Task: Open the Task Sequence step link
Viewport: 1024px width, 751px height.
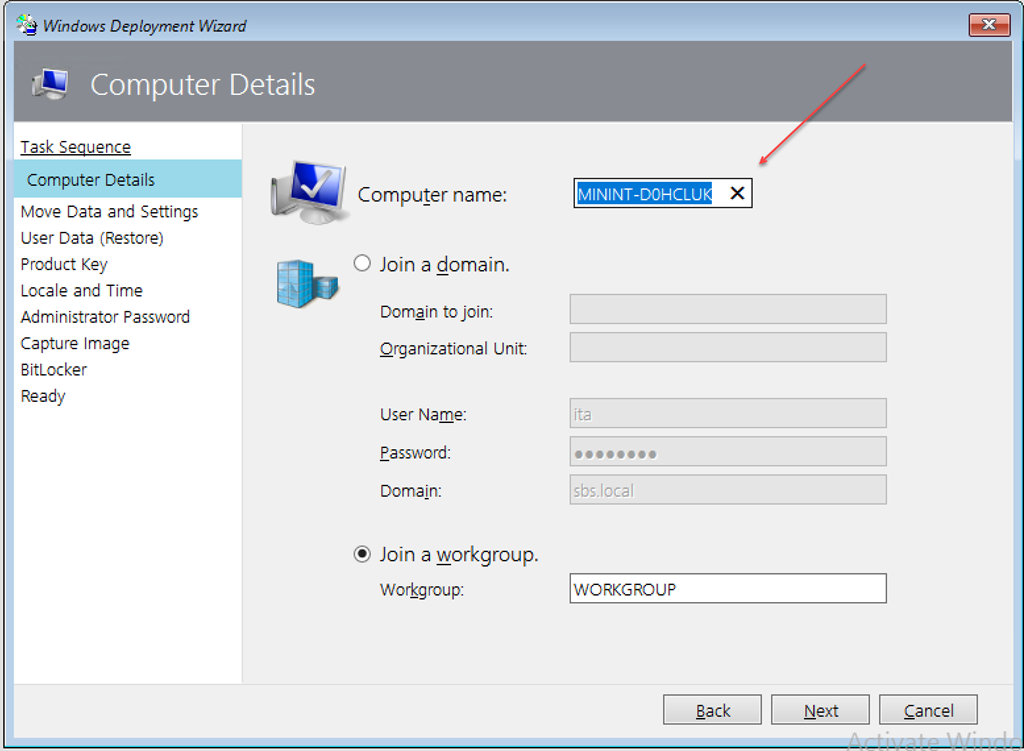Action: (75, 147)
